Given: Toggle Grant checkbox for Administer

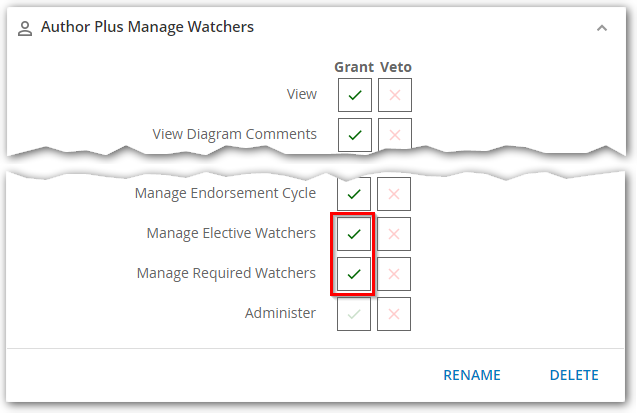Looking at the screenshot, I should pyautogui.click(x=354, y=313).
